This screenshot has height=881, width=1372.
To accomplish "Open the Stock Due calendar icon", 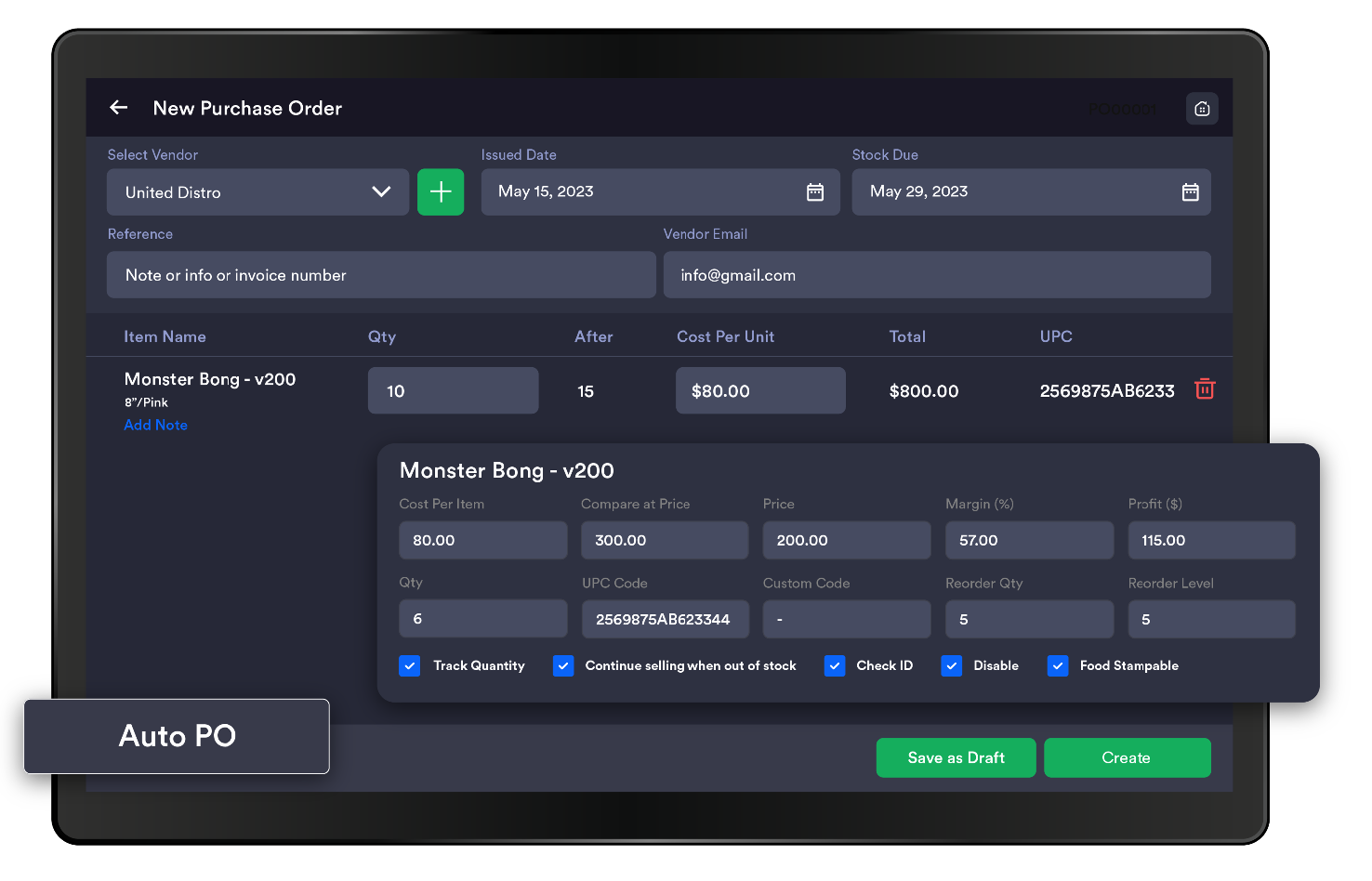I will coord(1190,191).
